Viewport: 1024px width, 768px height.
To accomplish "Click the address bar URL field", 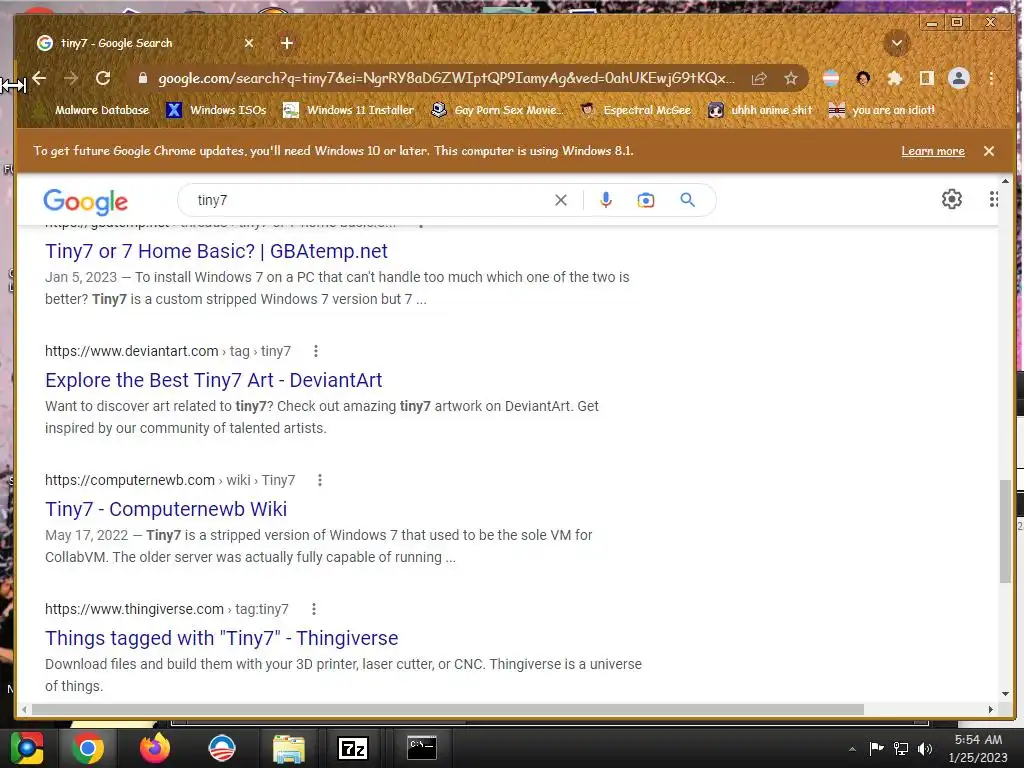I will 446,78.
